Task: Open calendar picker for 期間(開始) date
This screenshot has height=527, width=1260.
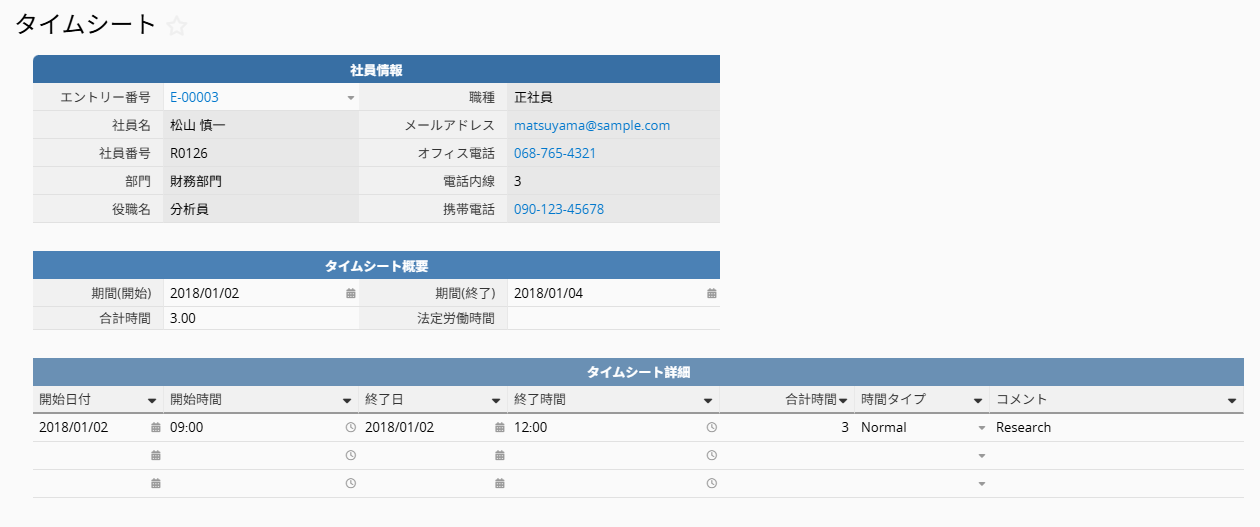Action: tap(350, 294)
